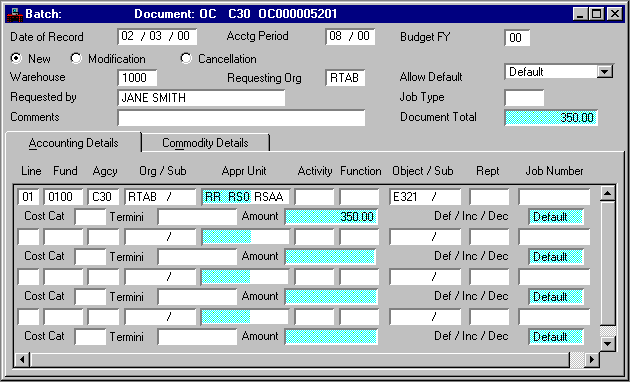
Task: Click the vertical scrollbar down arrow
Action: [x=608, y=343]
